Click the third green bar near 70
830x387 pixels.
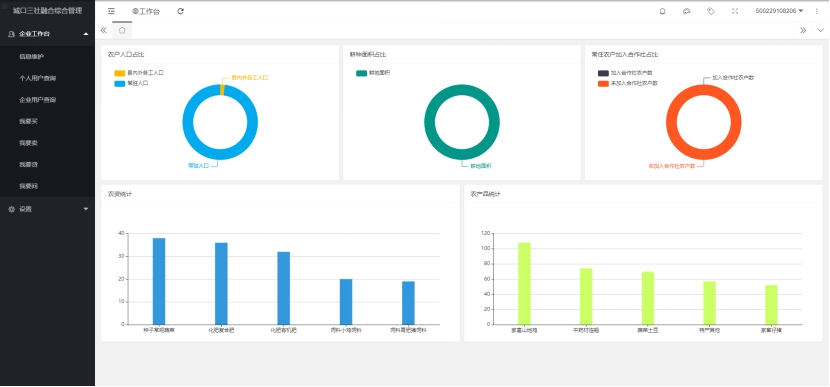(x=648, y=298)
